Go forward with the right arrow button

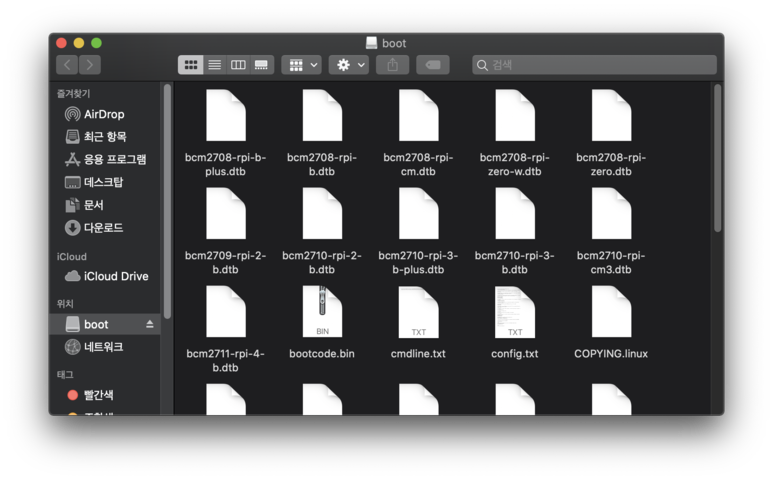coord(90,65)
